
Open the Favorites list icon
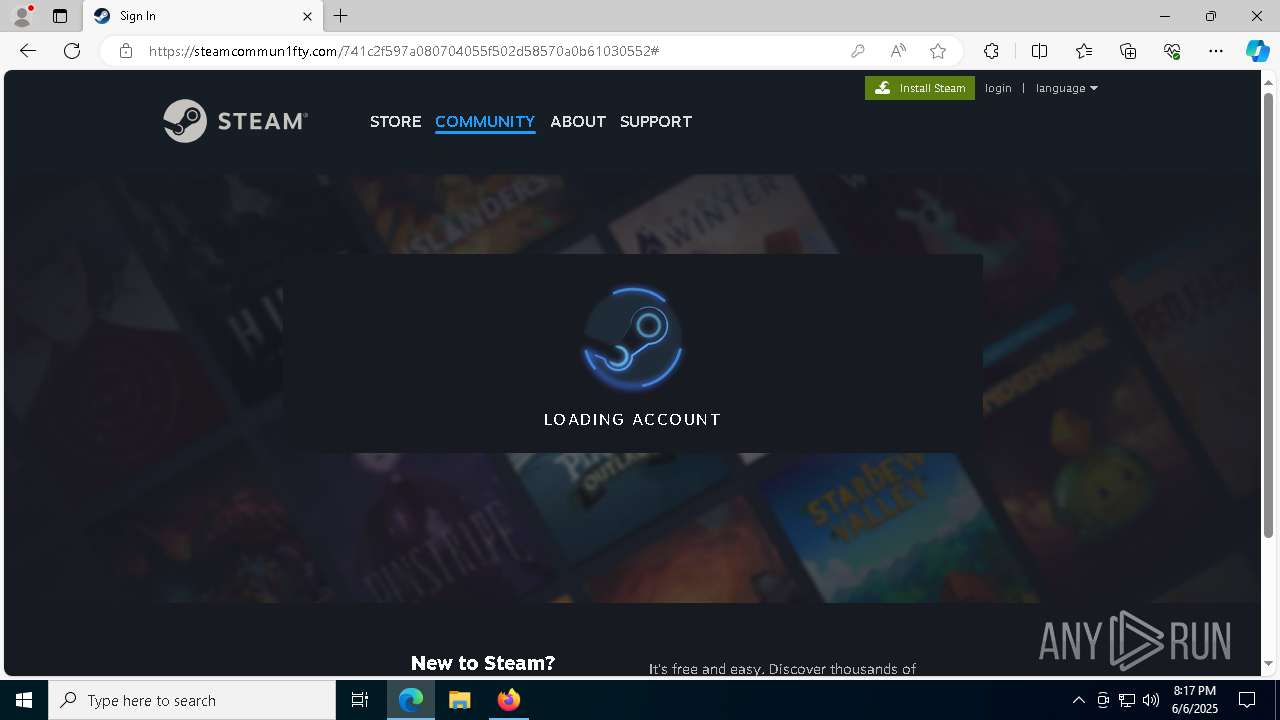(x=1084, y=51)
